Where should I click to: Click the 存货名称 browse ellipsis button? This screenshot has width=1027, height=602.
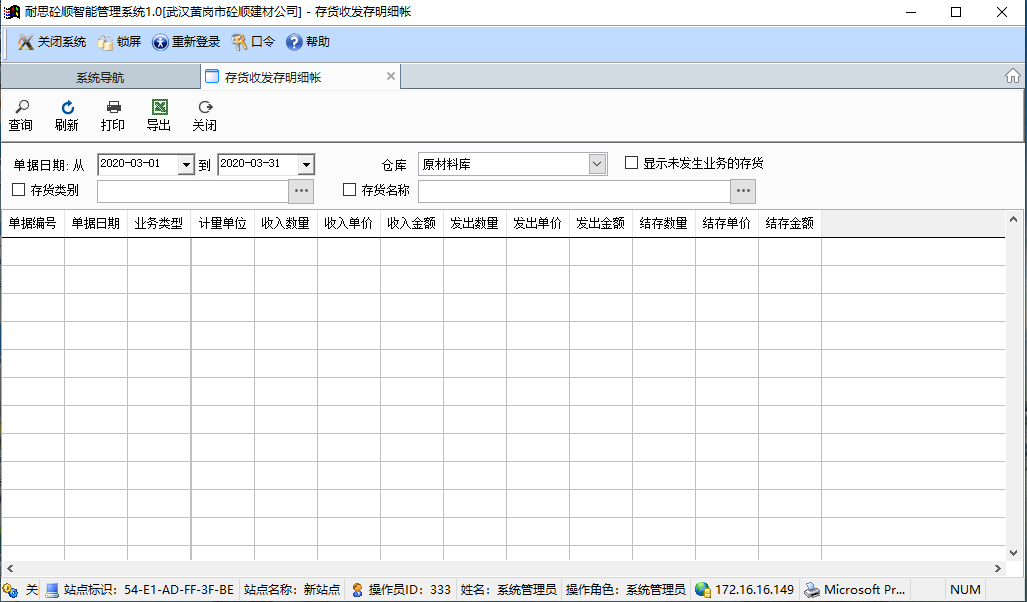coord(743,191)
